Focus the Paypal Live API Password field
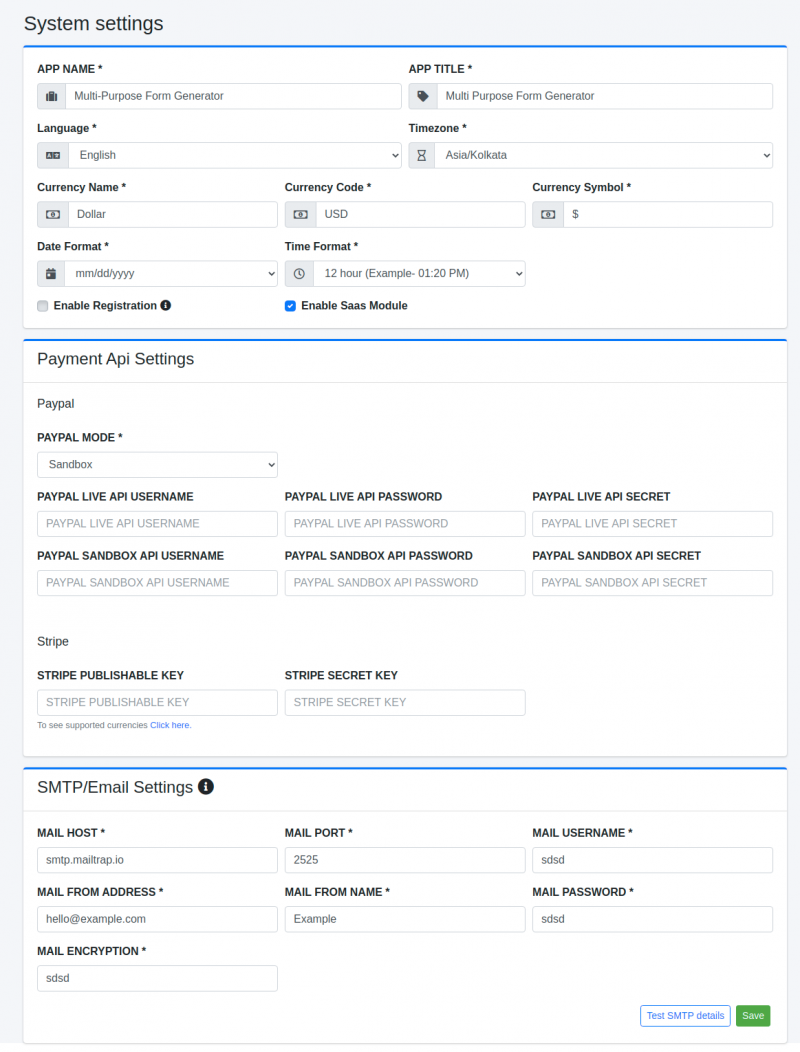The image size is (800, 1052). pyautogui.click(x=405, y=524)
